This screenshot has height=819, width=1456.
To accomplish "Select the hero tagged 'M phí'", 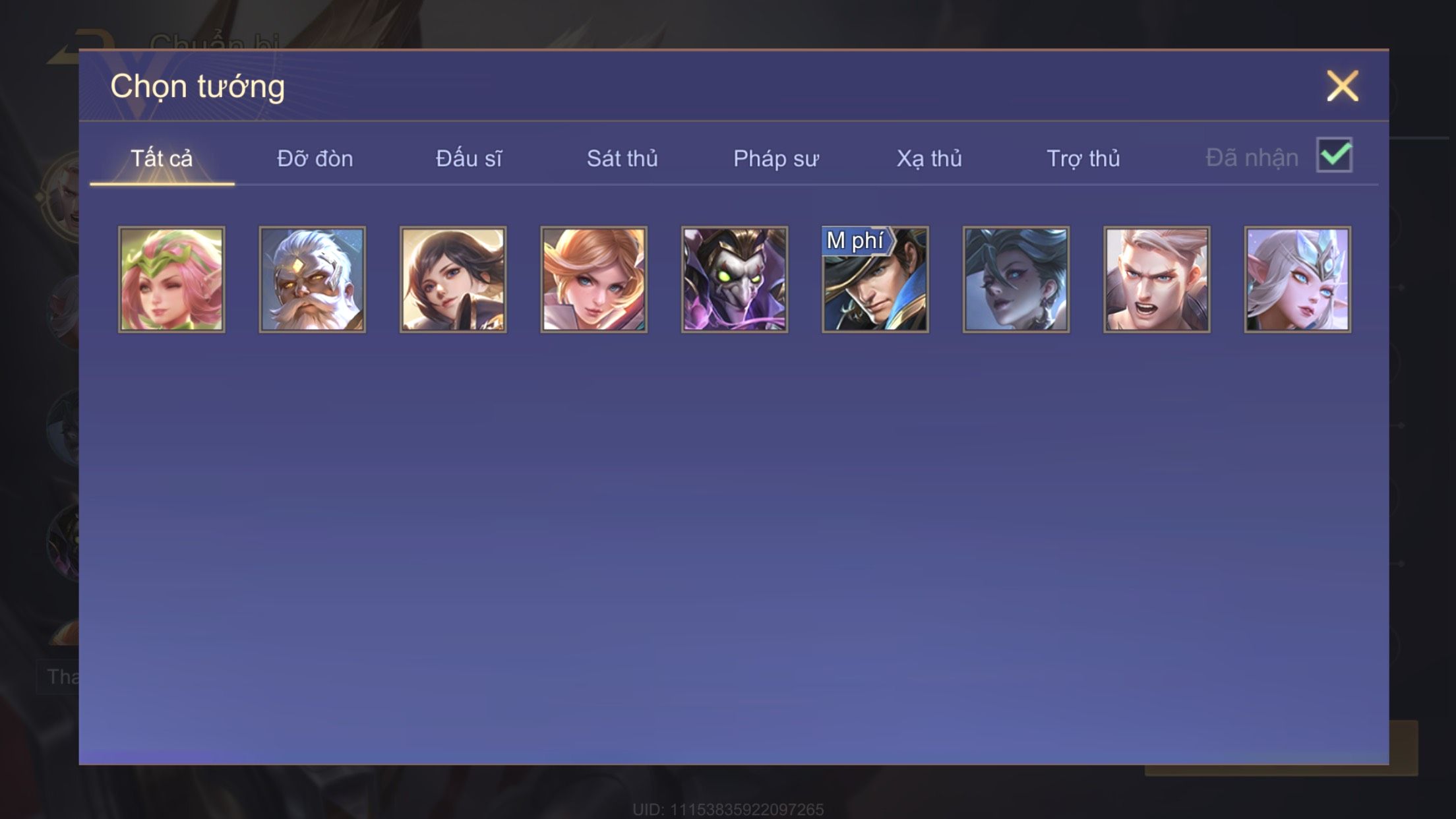I will pyautogui.click(x=875, y=280).
